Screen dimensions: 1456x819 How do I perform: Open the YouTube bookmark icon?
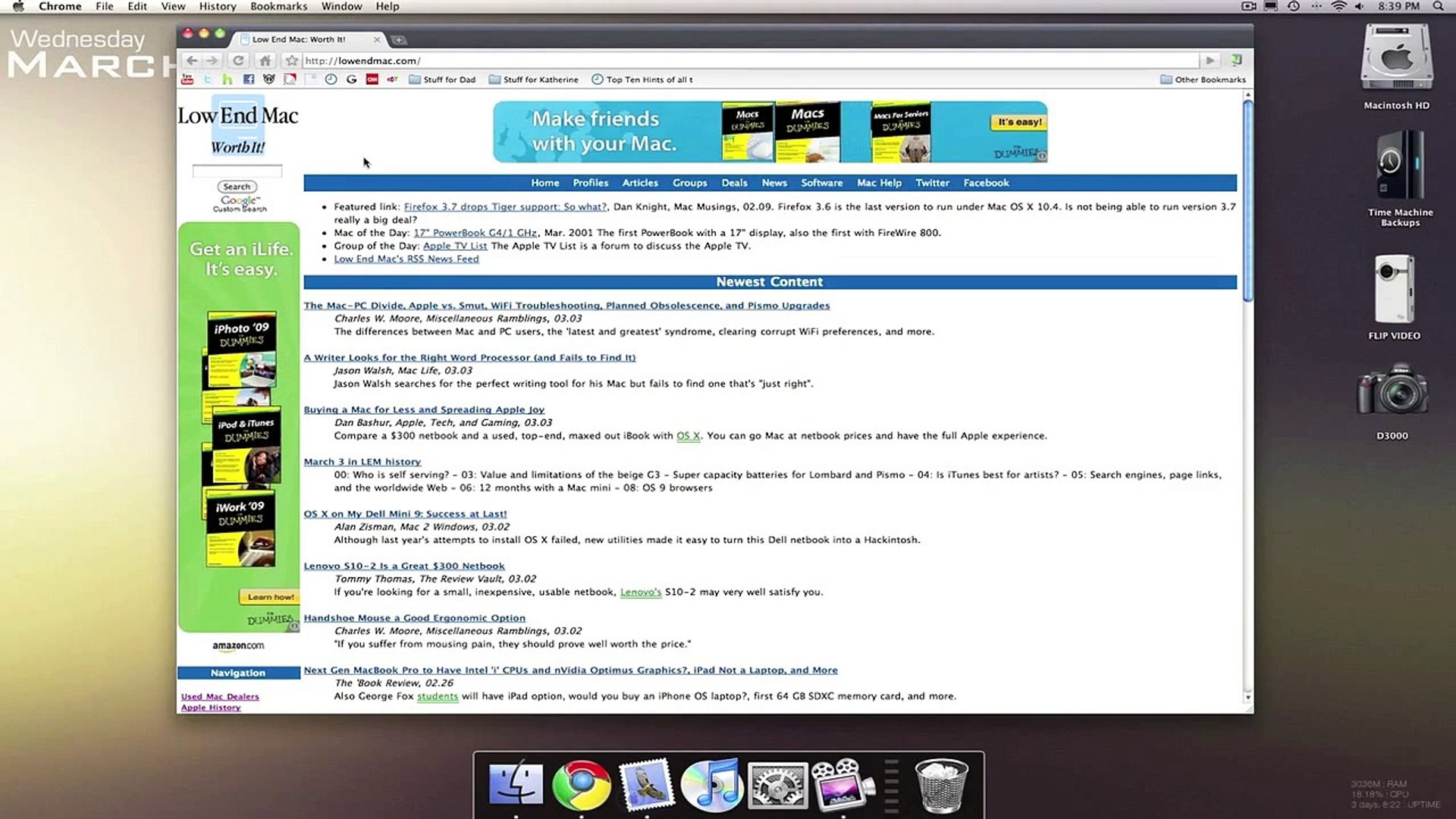pos(187,80)
